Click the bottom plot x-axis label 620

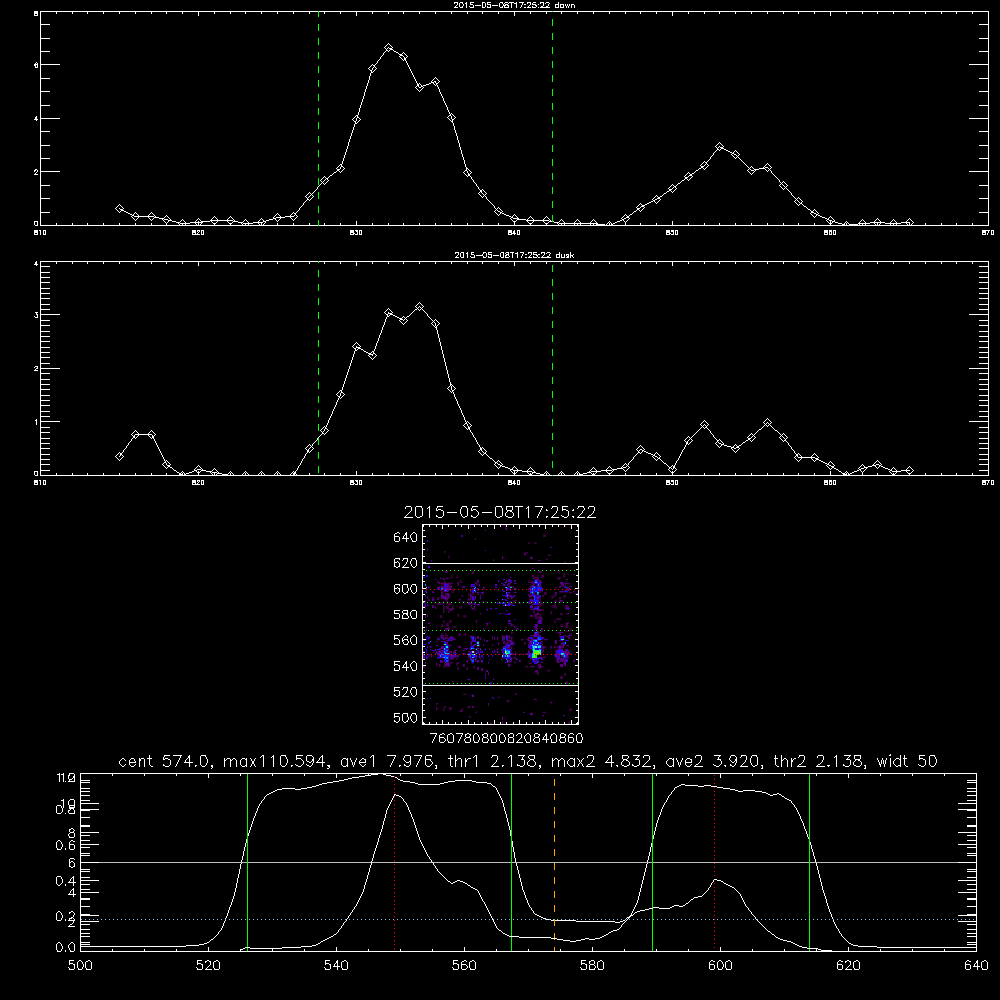coord(848,966)
